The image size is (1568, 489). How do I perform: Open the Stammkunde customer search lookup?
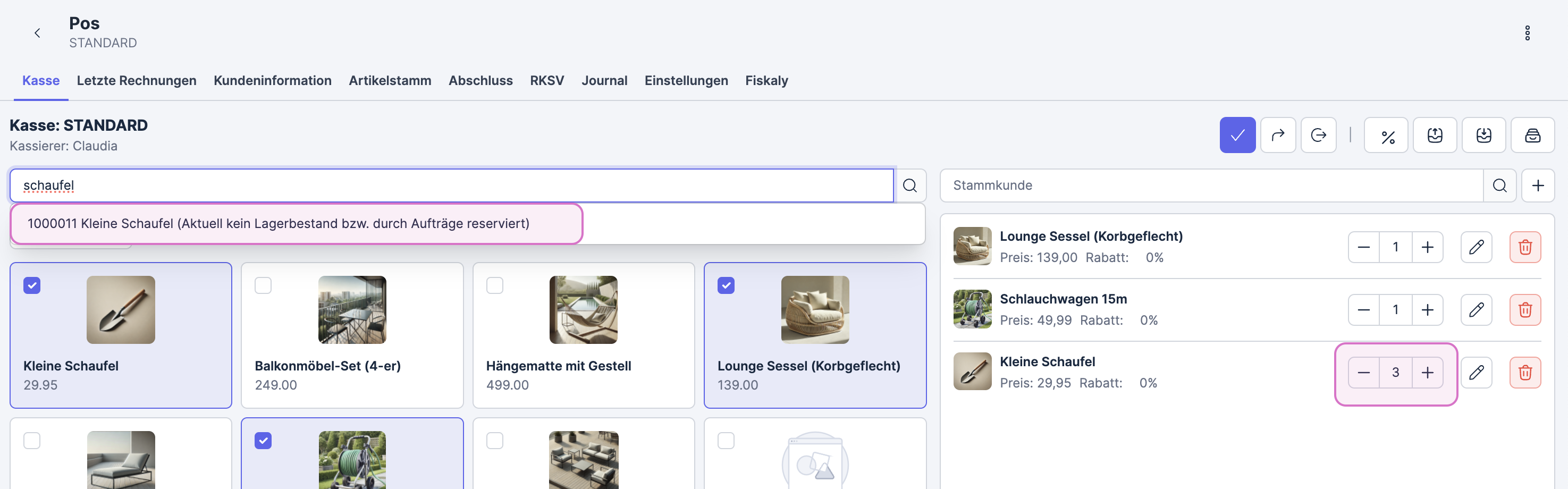1499,185
